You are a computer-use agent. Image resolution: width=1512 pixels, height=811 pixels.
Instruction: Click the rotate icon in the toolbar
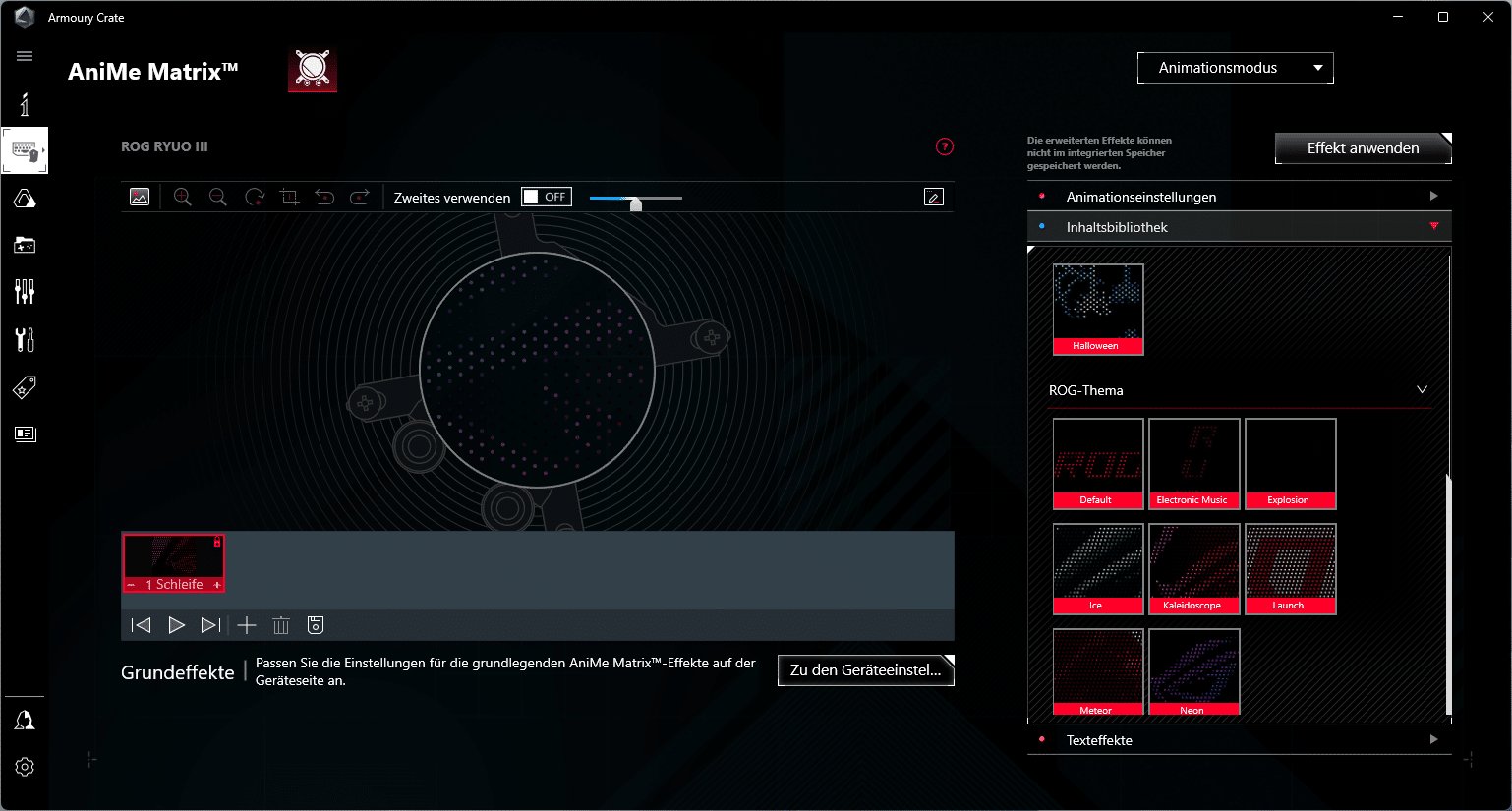coord(255,197)
